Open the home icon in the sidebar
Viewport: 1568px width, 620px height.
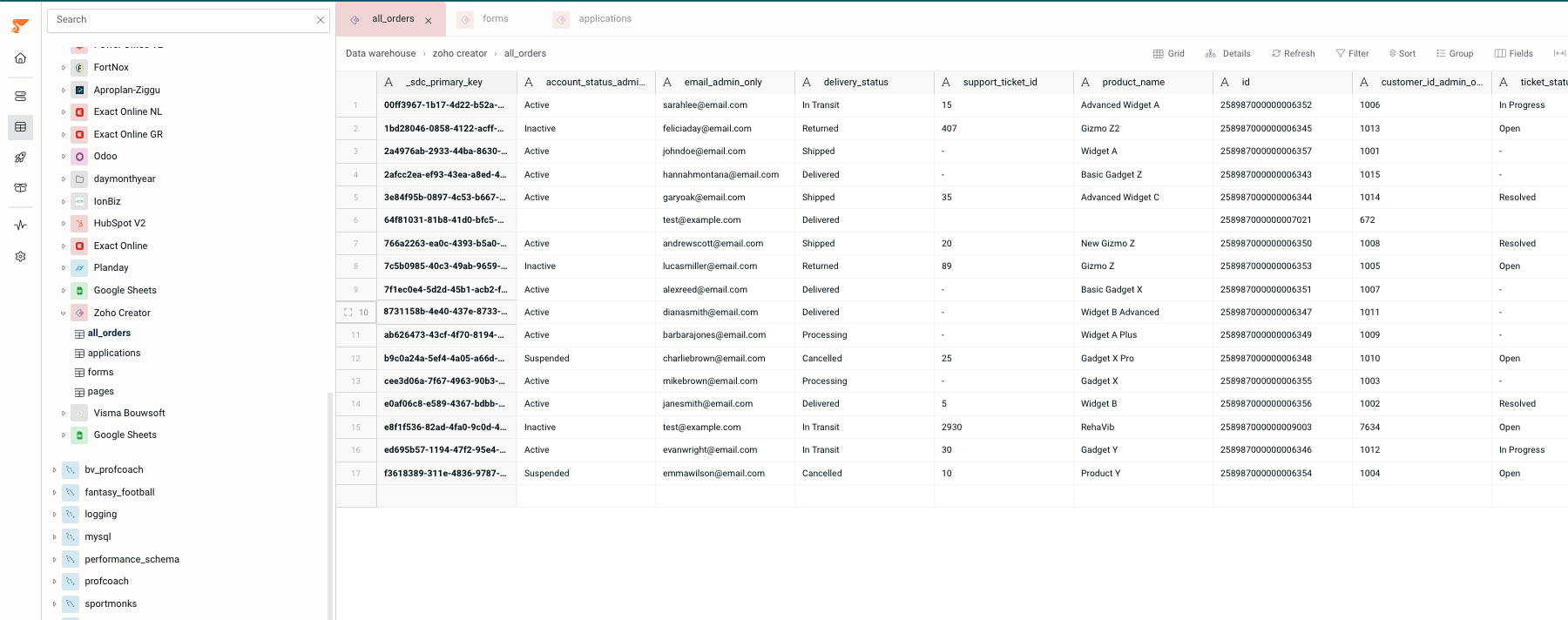[x=20, y=58]
